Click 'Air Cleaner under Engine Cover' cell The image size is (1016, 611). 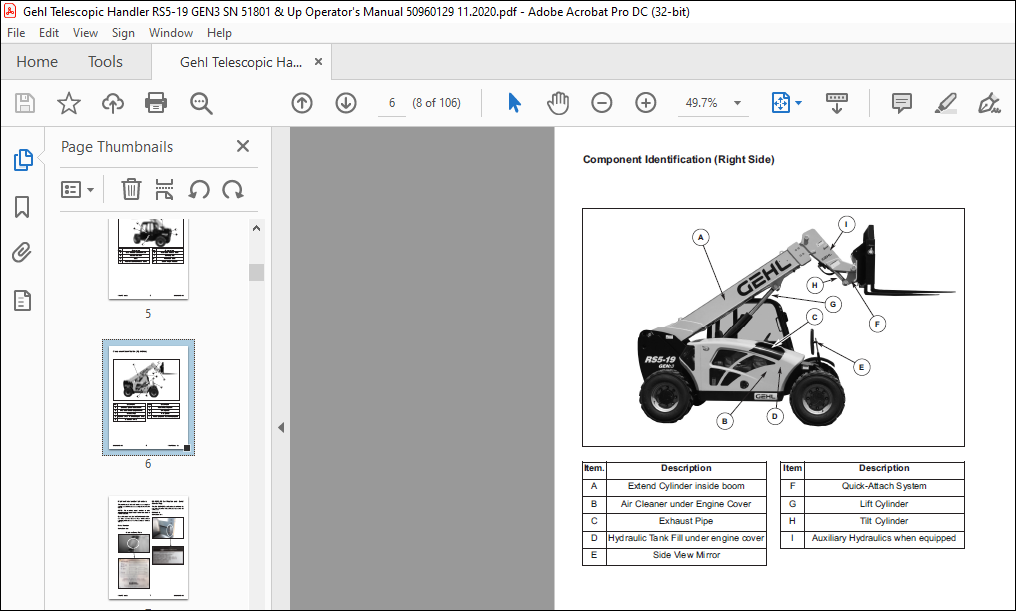click(x=686, y=503)
